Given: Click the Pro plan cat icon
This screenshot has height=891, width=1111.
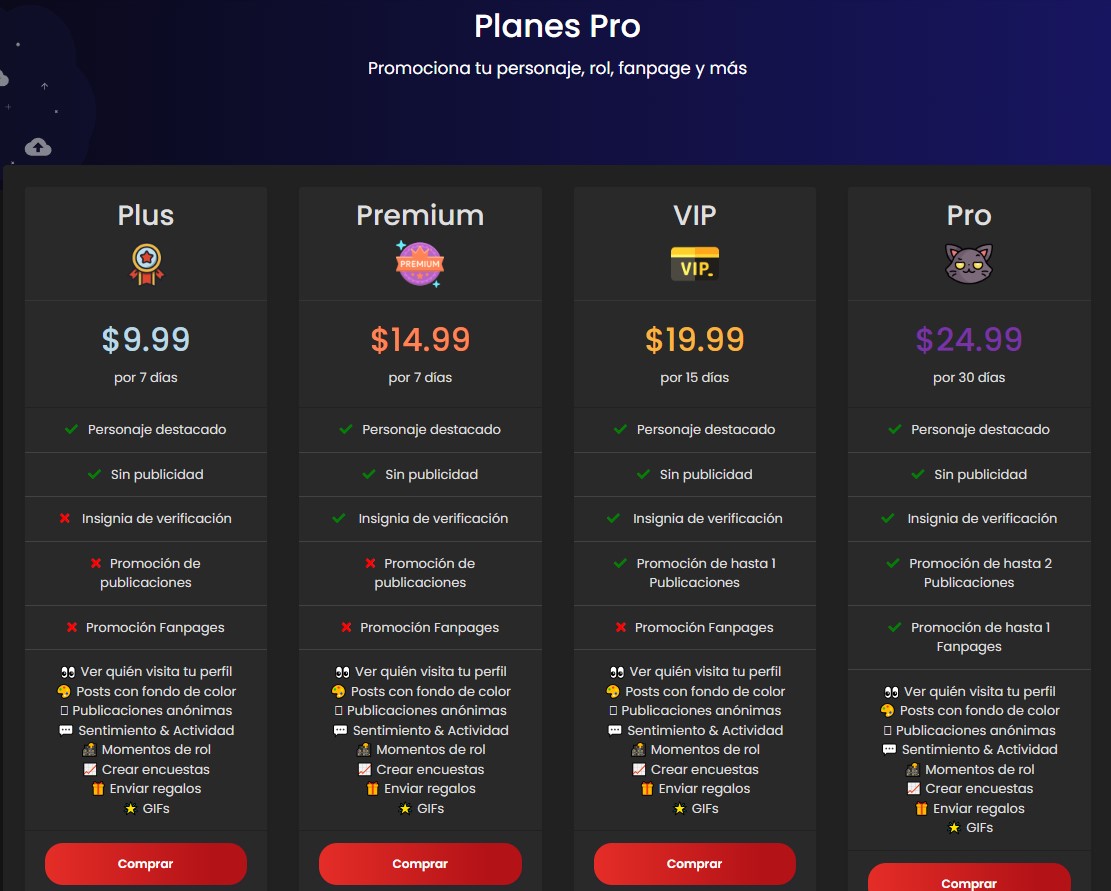Looking at the screenshot, I should (x=969, y=263).
